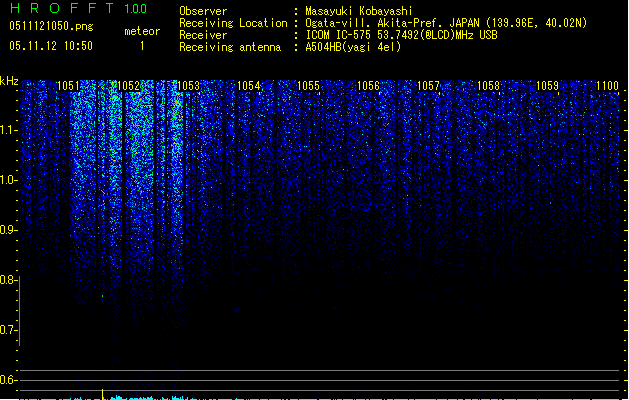
Task: Click the Receiving antenna label
Action: point(230,47)
